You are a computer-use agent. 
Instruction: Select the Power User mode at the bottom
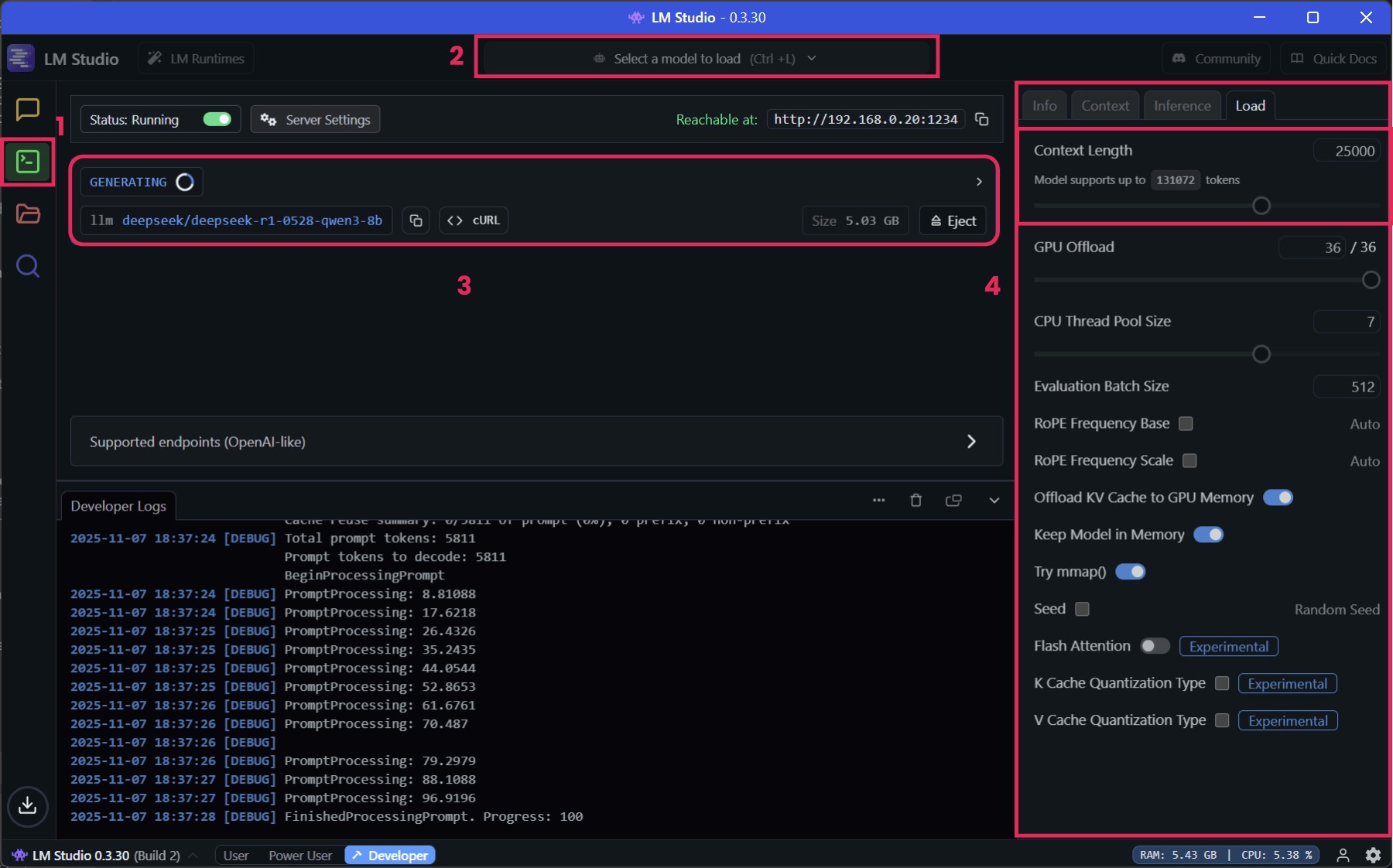point(299,855)
